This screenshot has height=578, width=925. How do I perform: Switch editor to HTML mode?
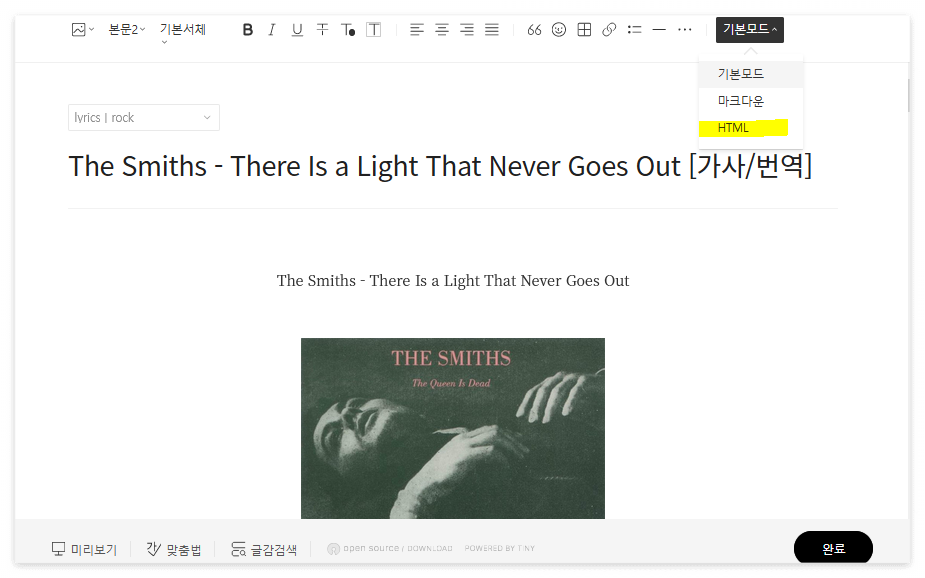coord(750,128)
